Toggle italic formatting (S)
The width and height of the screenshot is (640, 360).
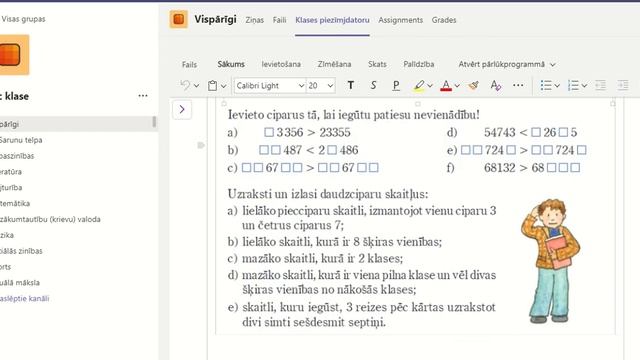click(x=373, y=85)
